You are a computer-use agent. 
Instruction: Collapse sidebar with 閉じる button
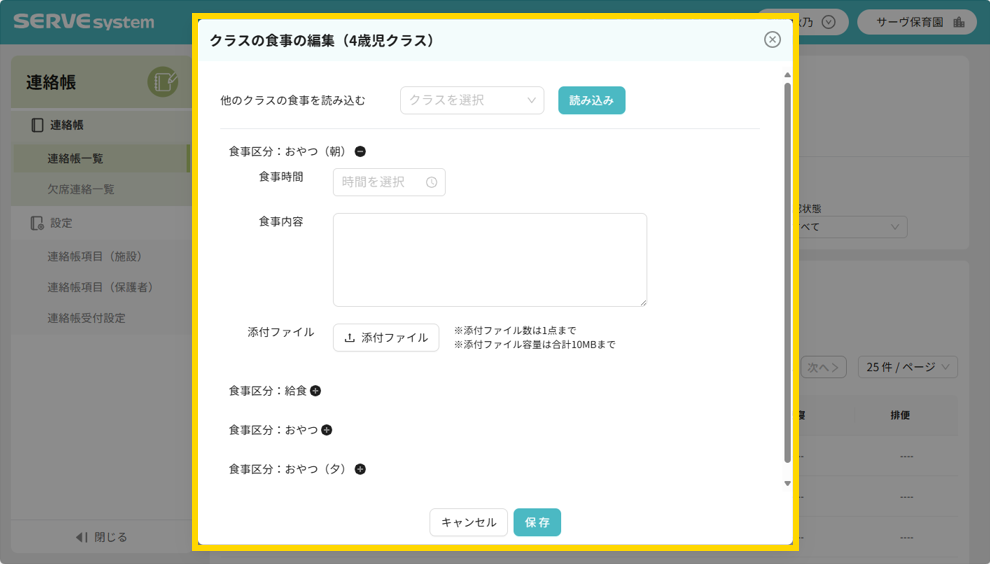pyautogui.click(x=102, y=537)
